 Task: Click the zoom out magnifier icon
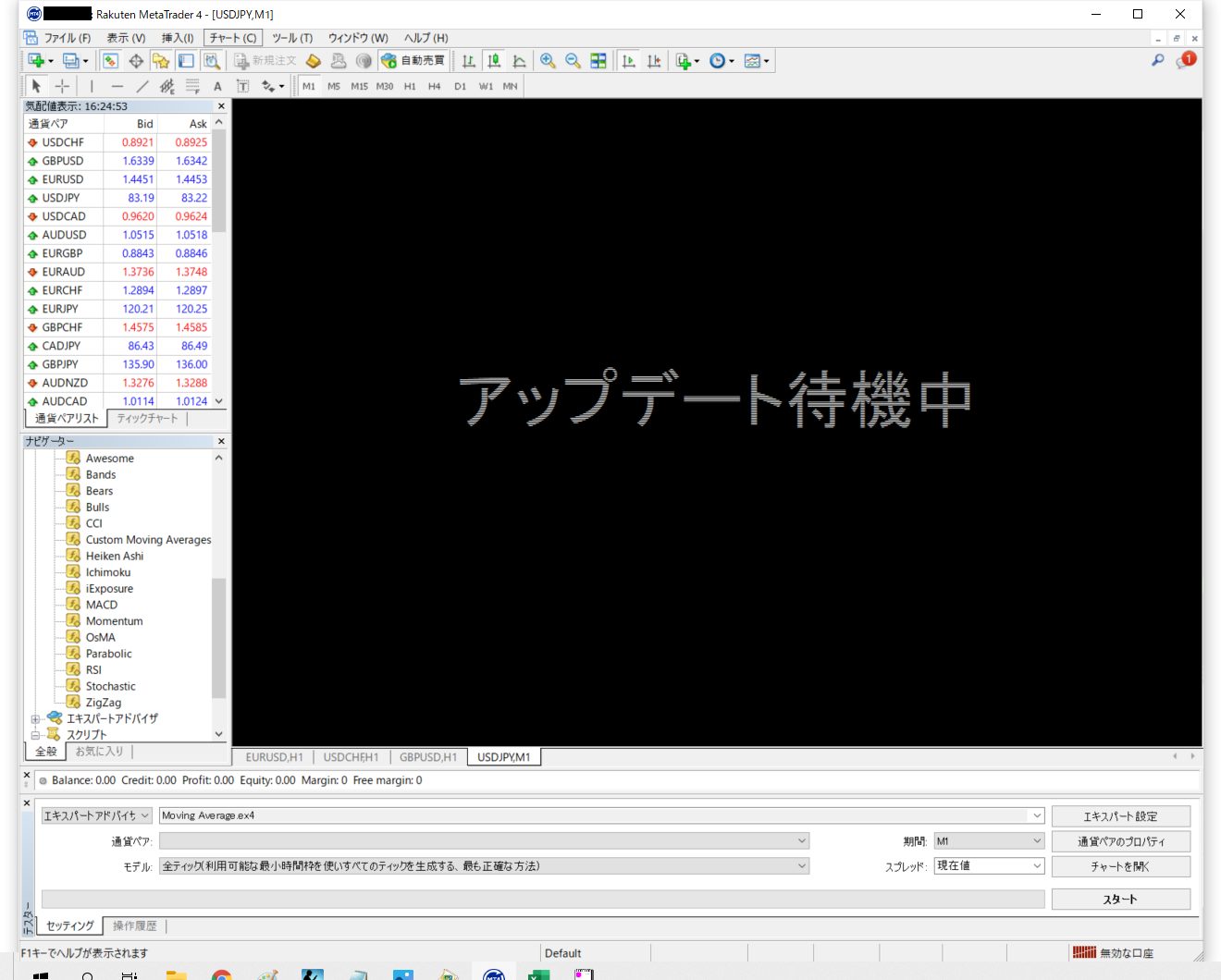click(x=573, y=61)
